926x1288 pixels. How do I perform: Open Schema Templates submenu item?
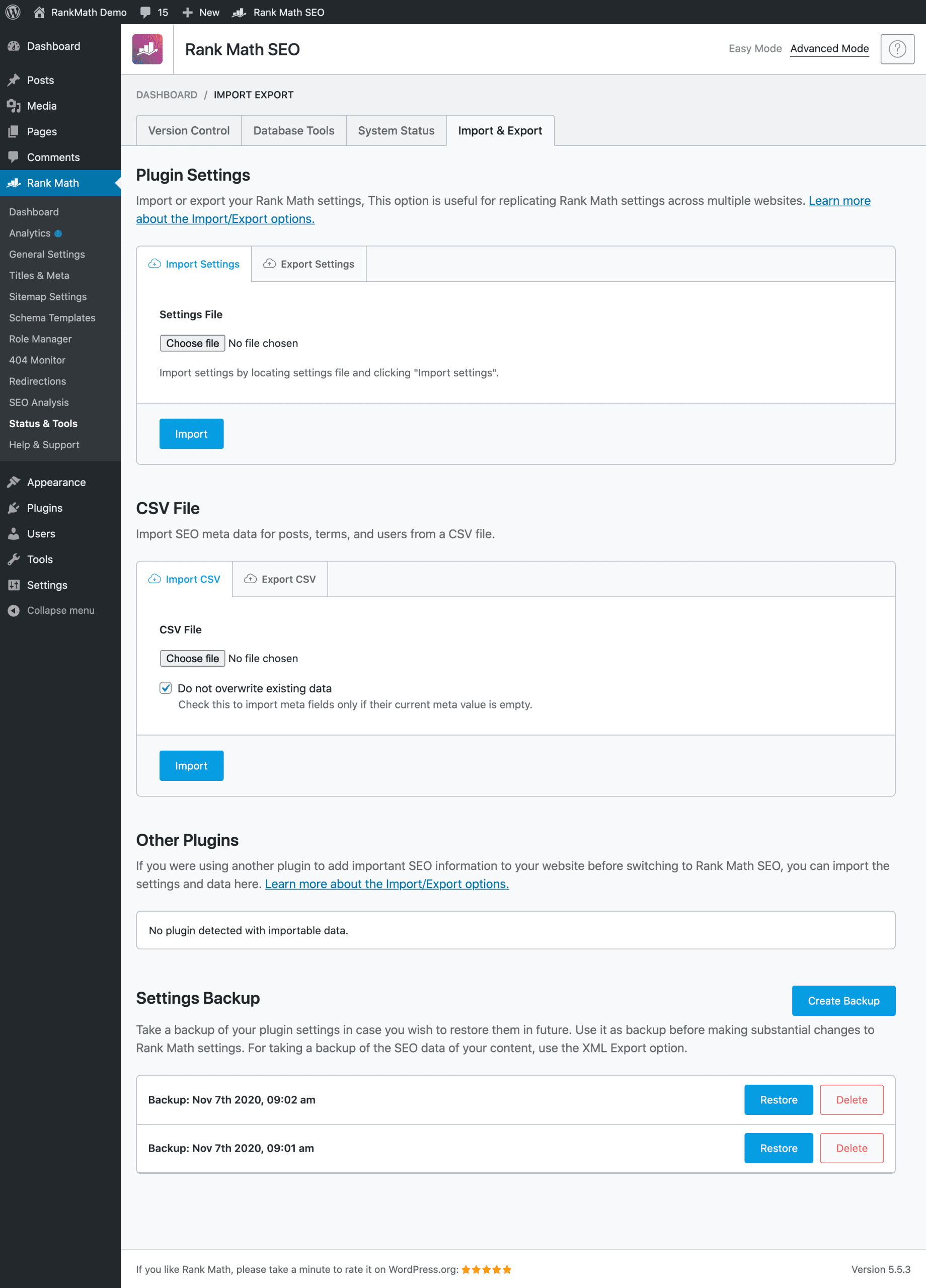click(x=52, y=317)
